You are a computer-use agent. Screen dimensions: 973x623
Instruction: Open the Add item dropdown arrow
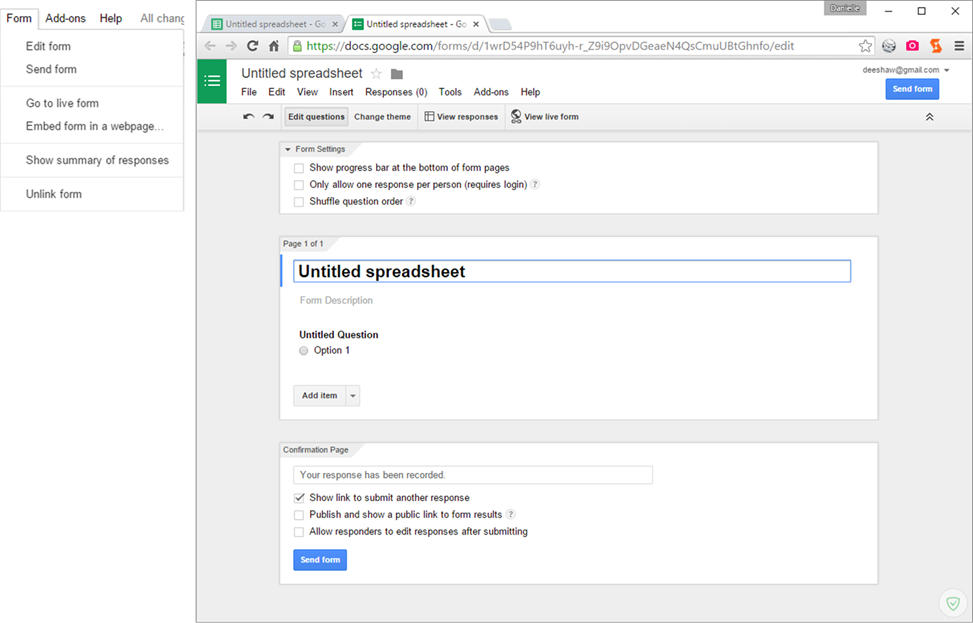coord(352,396)
